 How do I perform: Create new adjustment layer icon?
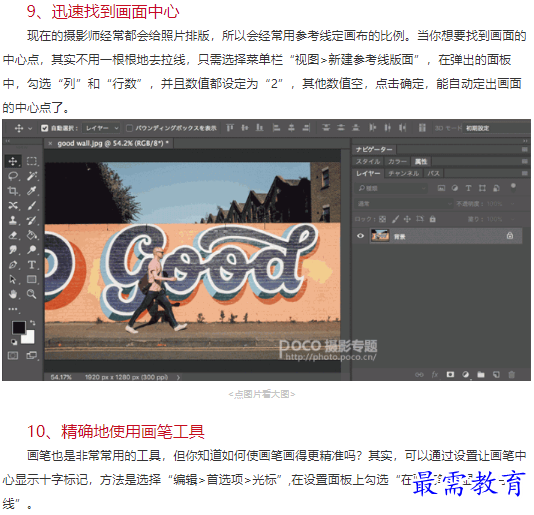[x=466, y=374]
